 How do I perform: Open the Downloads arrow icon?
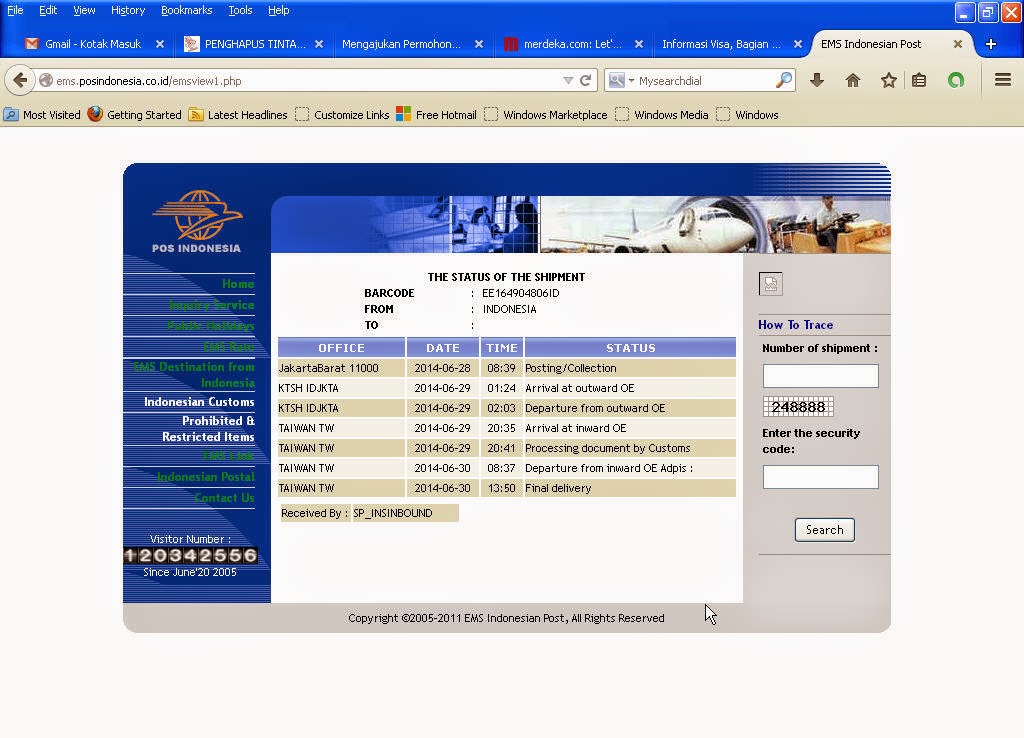coord(817,80)
